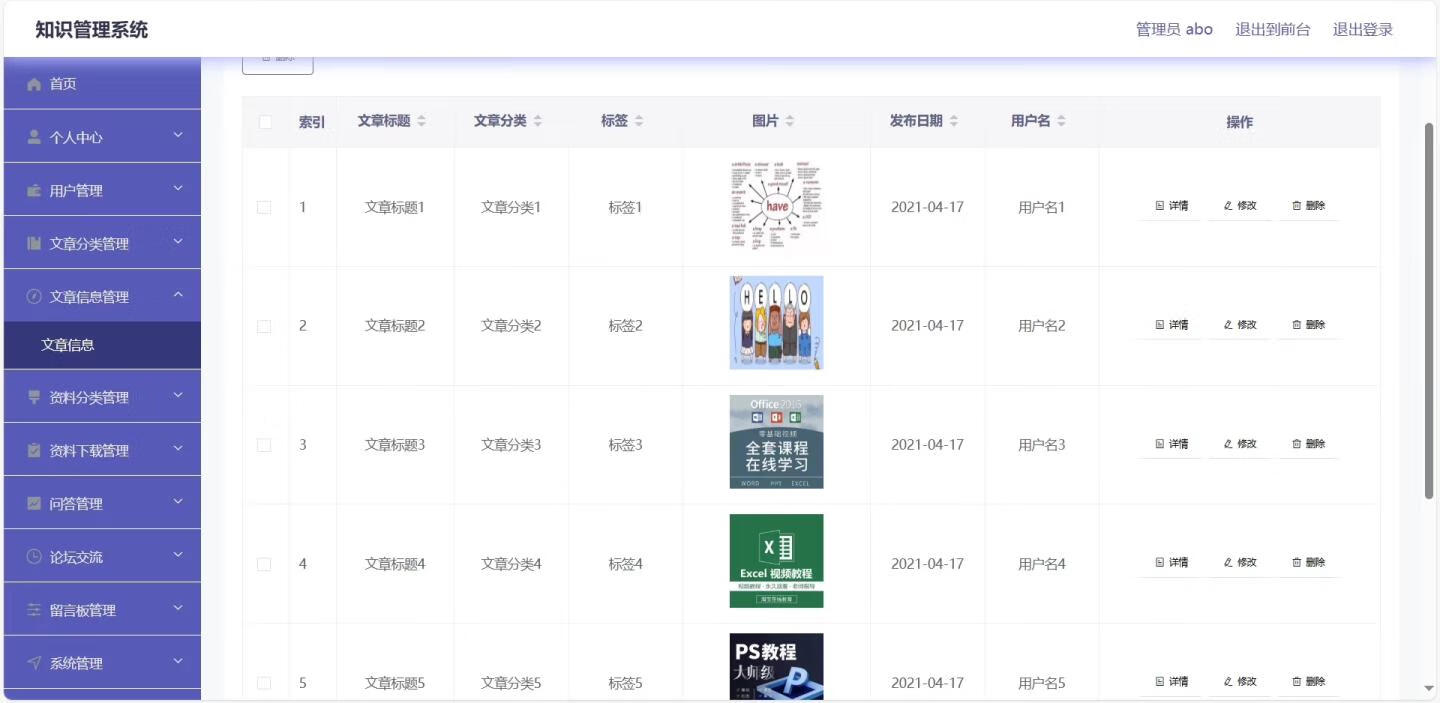Open the 留言板管理 menu item
The image size is (1440, 703).
coord(83,610)
